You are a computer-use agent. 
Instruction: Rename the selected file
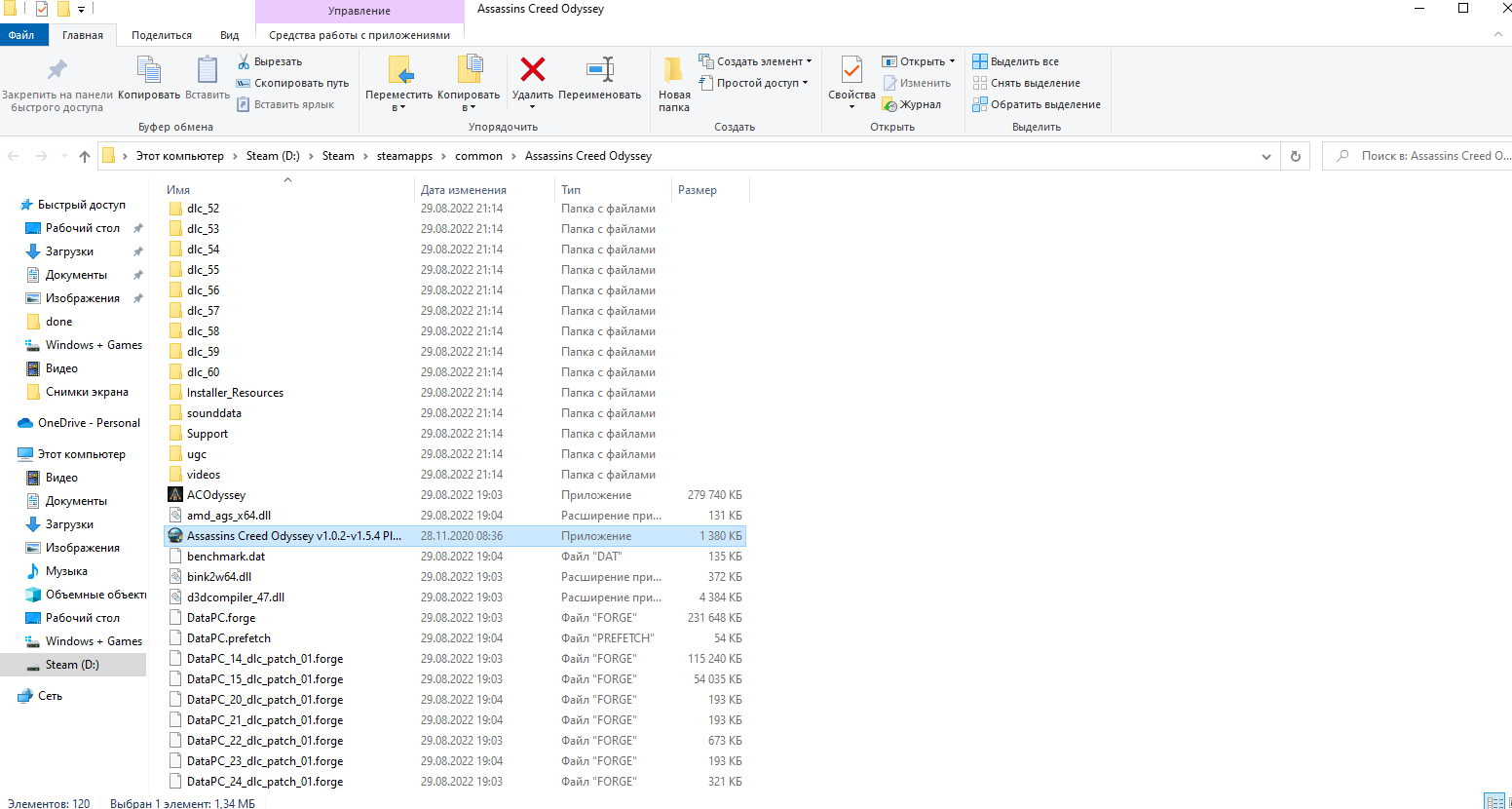click(600, 78)
